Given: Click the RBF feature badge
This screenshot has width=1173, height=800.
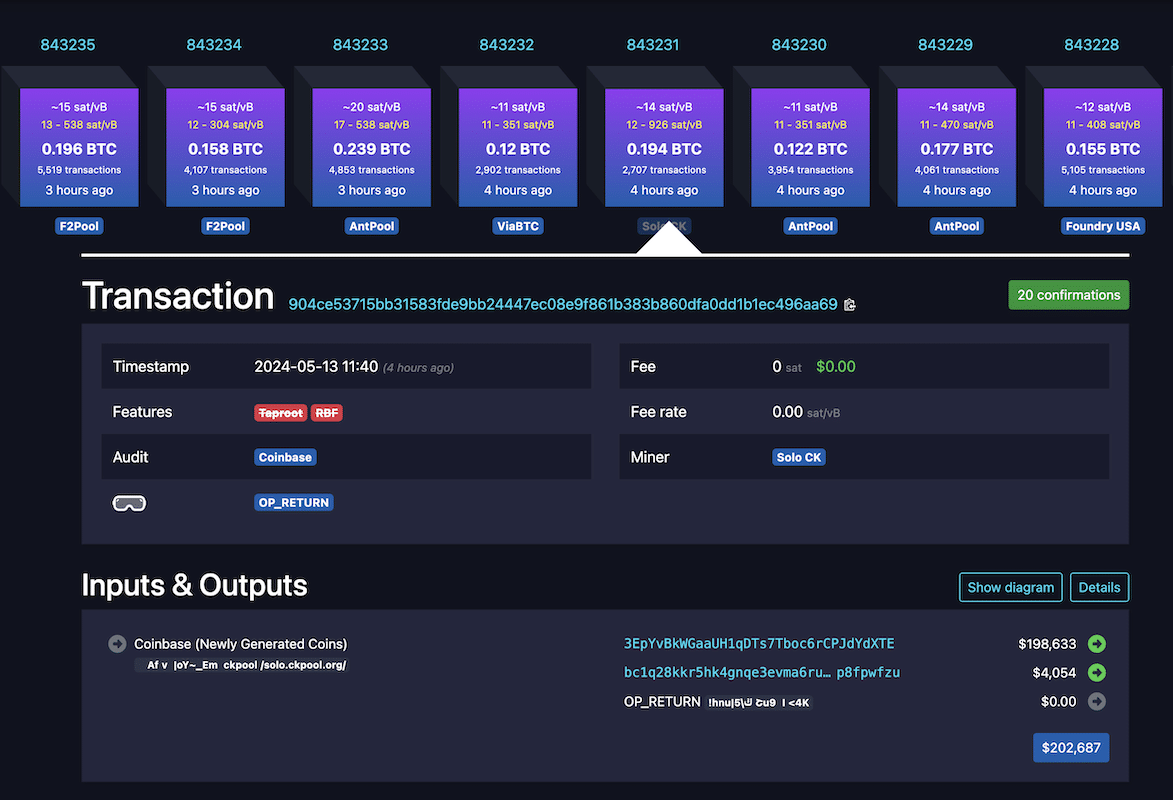Looking at the screenshot, I should point(326,412).
